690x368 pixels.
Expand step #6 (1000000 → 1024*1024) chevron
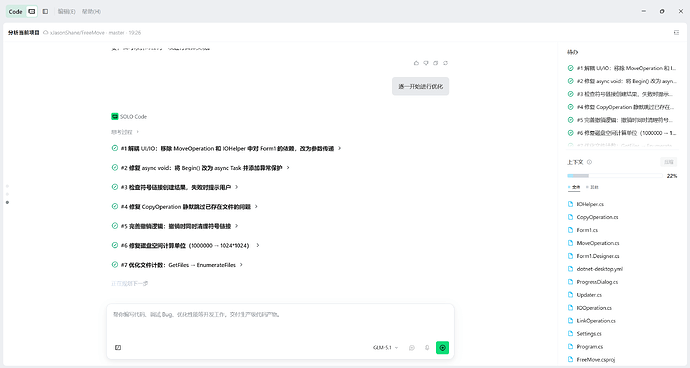coord(257,245)
